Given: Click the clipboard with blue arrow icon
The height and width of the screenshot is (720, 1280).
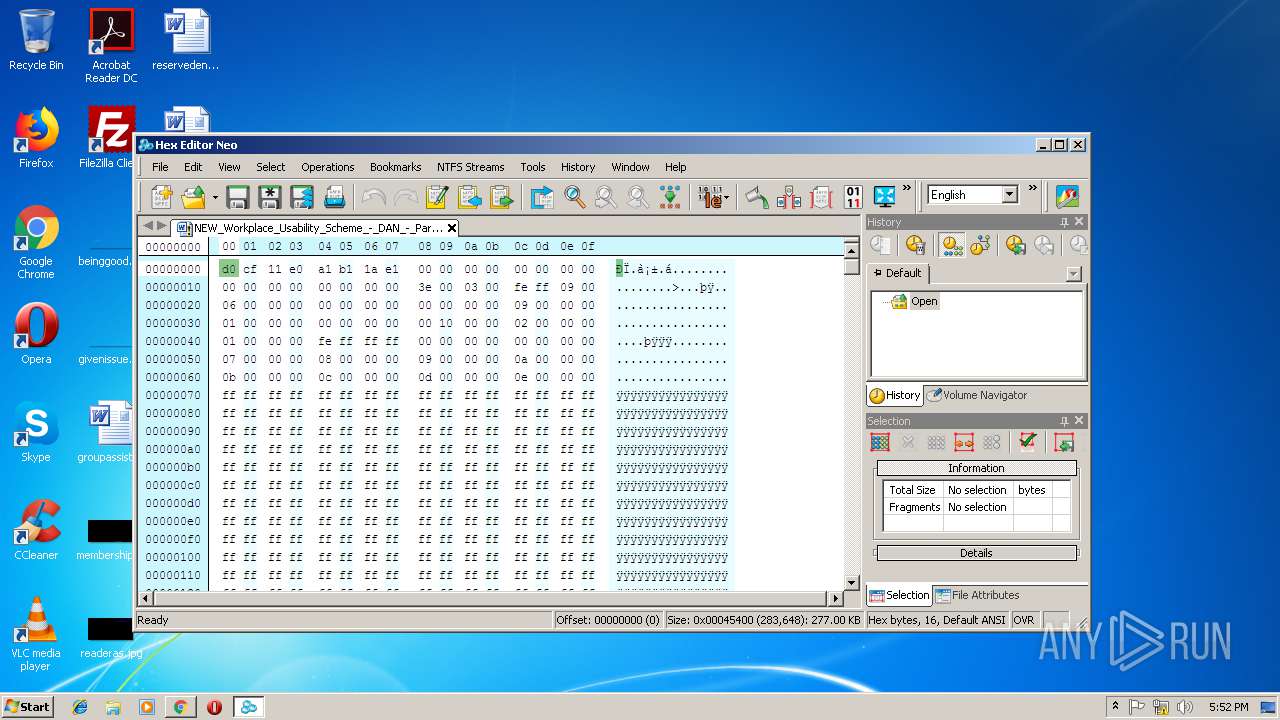Looking at the screenshot, I should click(469, 196).
